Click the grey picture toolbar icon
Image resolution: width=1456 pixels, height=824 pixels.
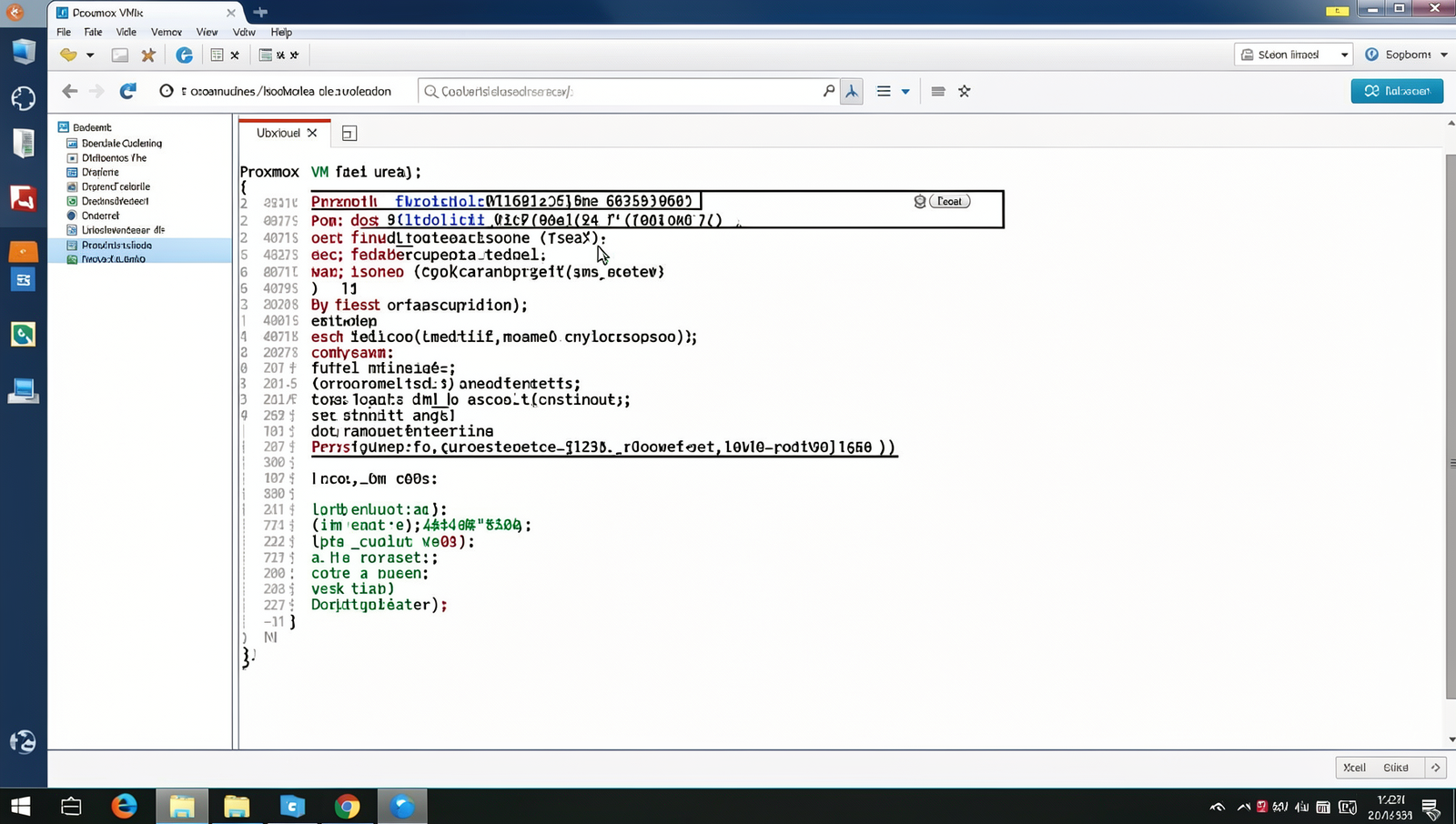tap(119, 55)
